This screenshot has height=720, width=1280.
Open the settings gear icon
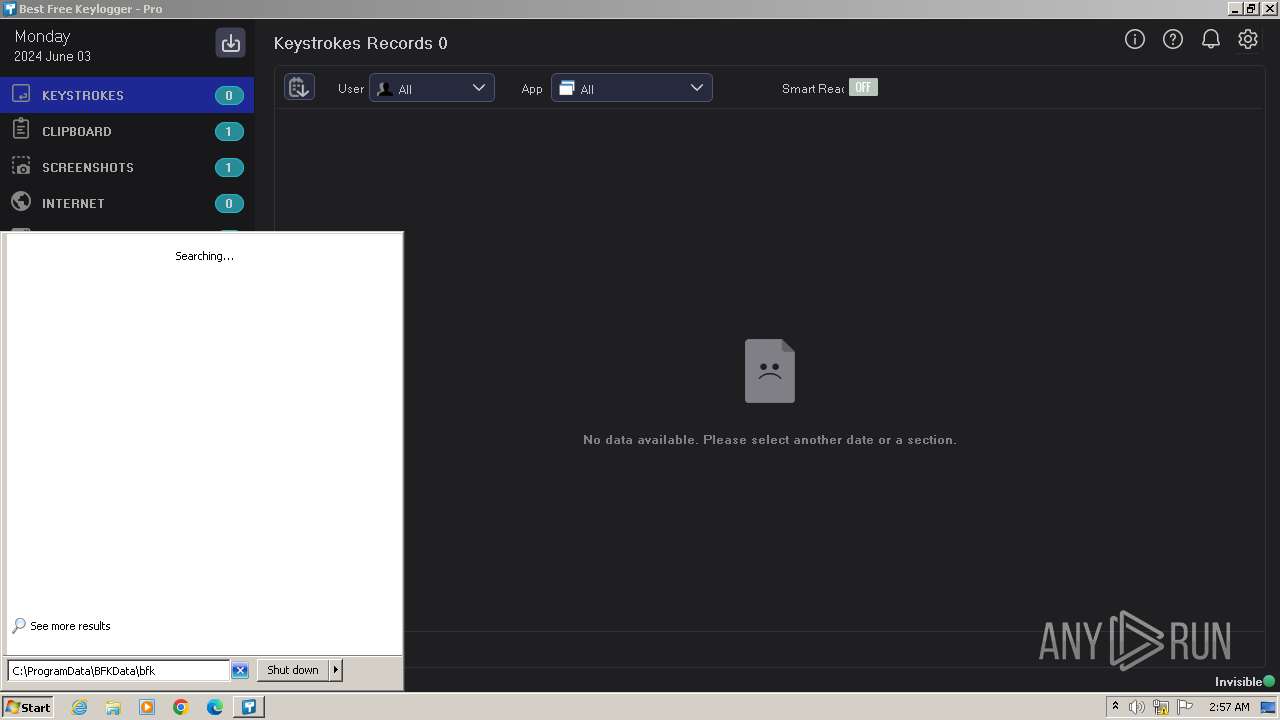click(x=1248, y=39)
